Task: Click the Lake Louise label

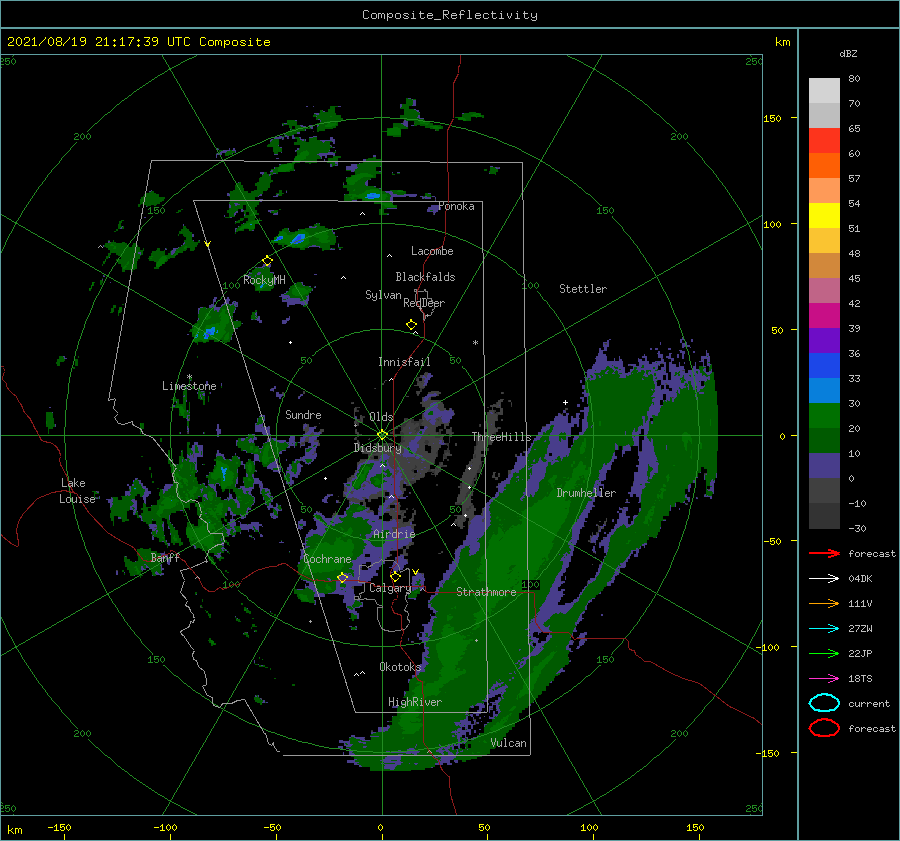Action: coord(78,491)
